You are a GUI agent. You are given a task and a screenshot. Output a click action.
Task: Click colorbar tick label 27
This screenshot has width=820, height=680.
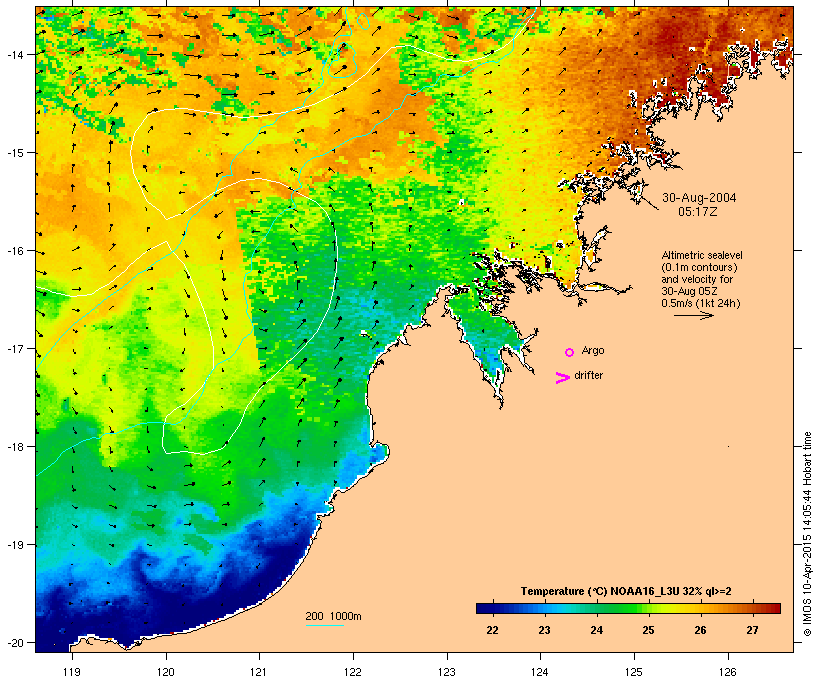[752, 630]
